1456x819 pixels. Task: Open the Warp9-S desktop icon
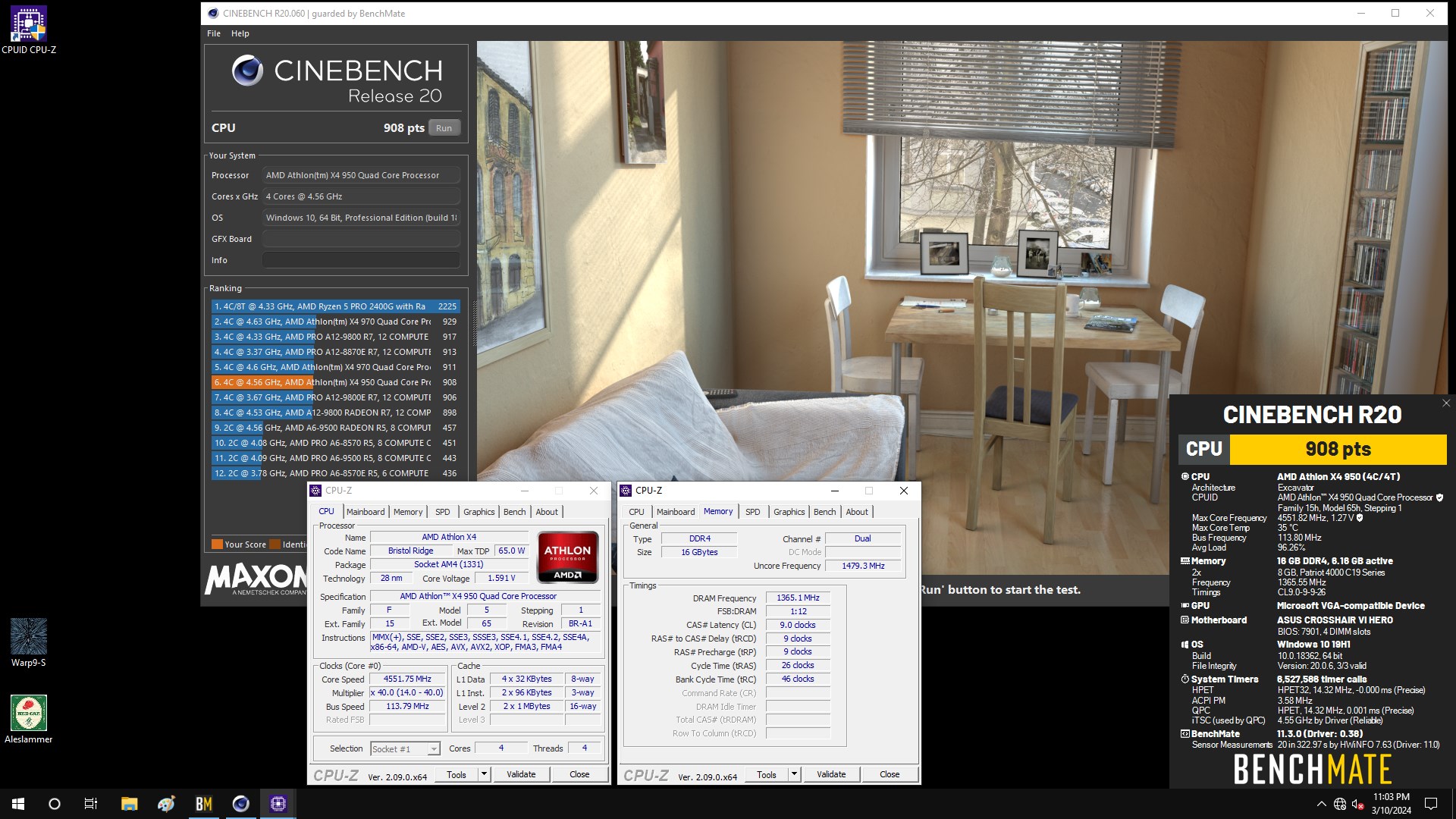29,642
